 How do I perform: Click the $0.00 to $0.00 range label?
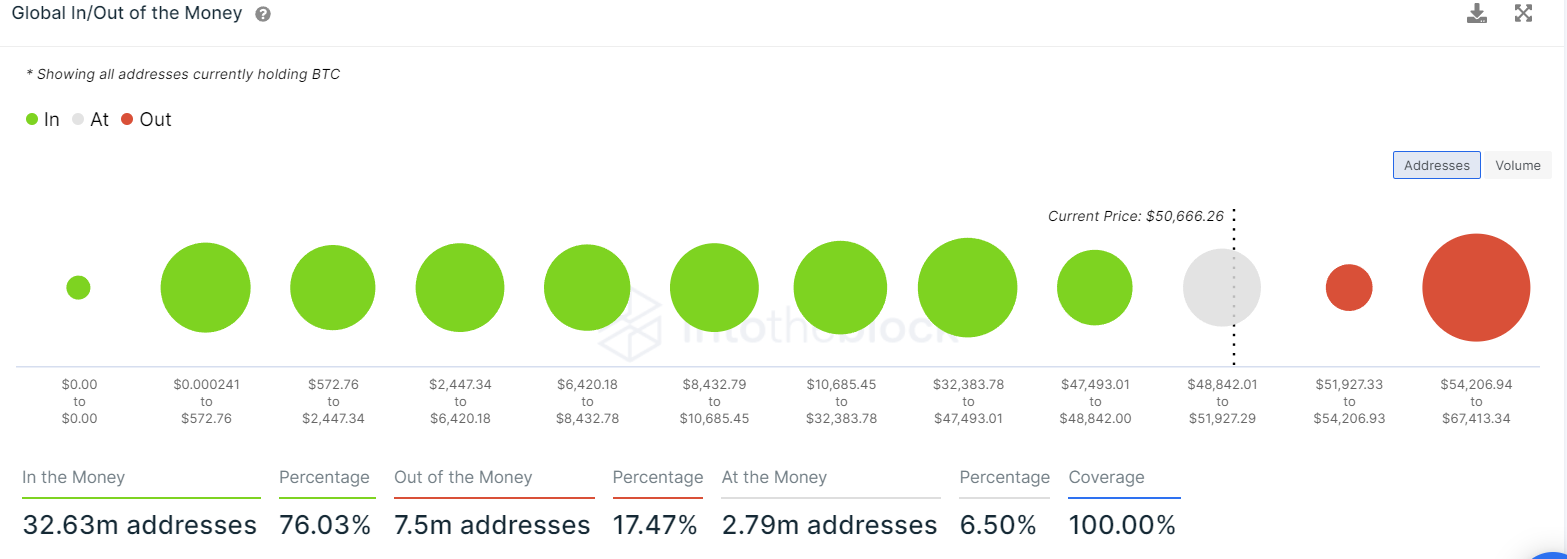coord(79,401)
